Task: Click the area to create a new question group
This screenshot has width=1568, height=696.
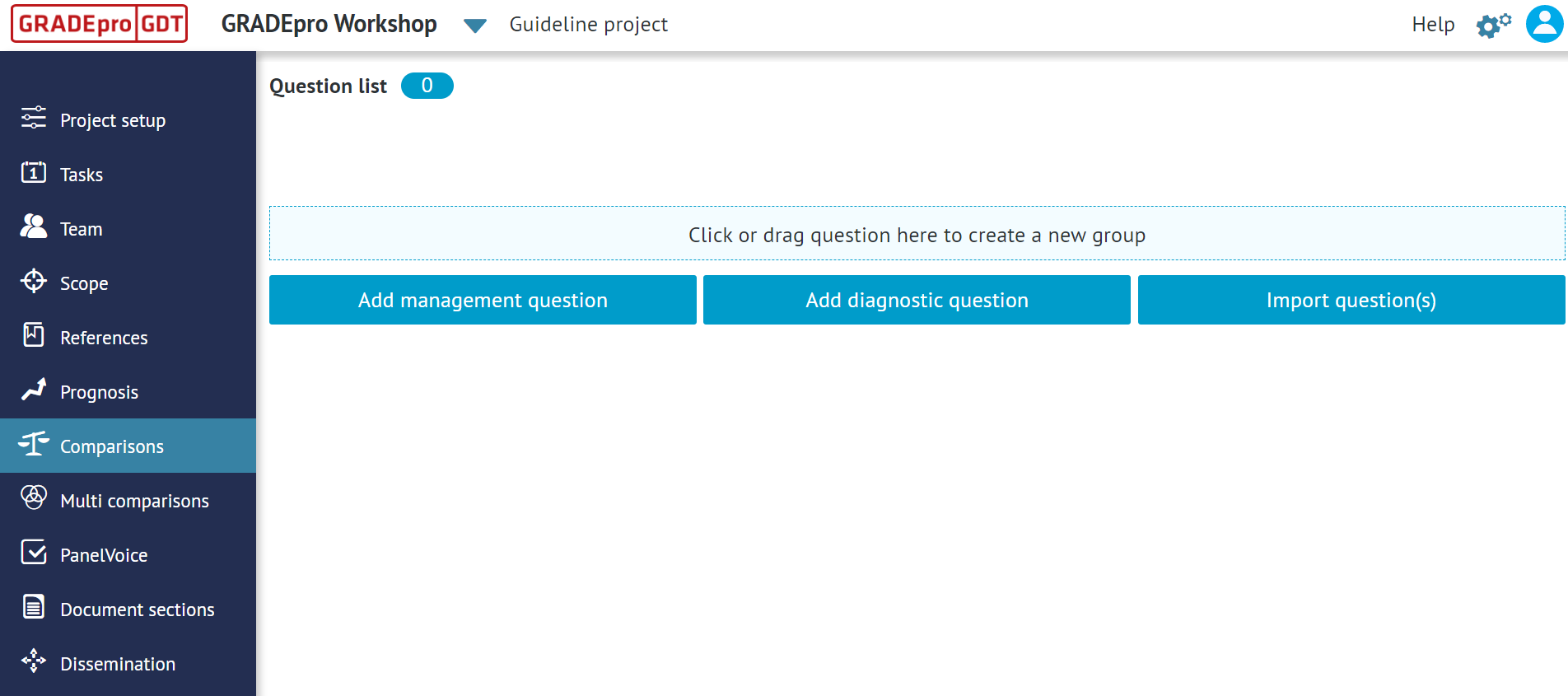Action: coord(916,234)
